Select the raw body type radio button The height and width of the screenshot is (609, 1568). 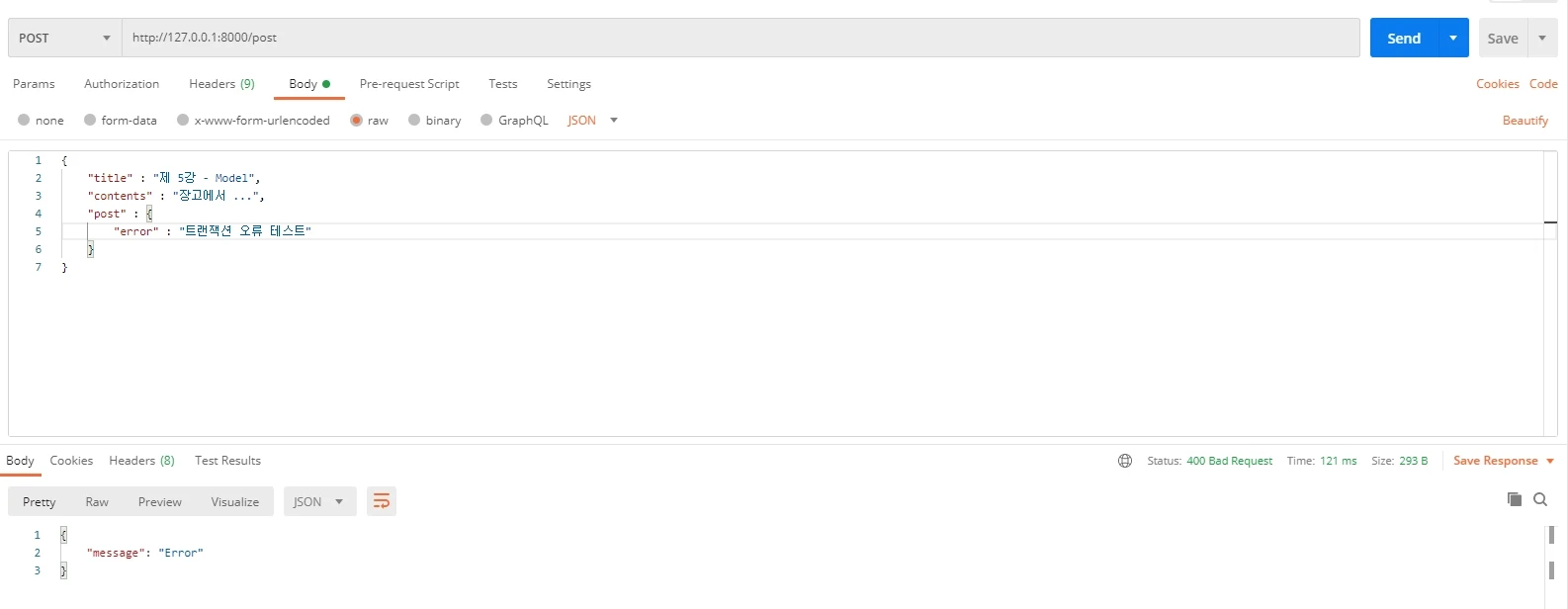tap(357, 121)
